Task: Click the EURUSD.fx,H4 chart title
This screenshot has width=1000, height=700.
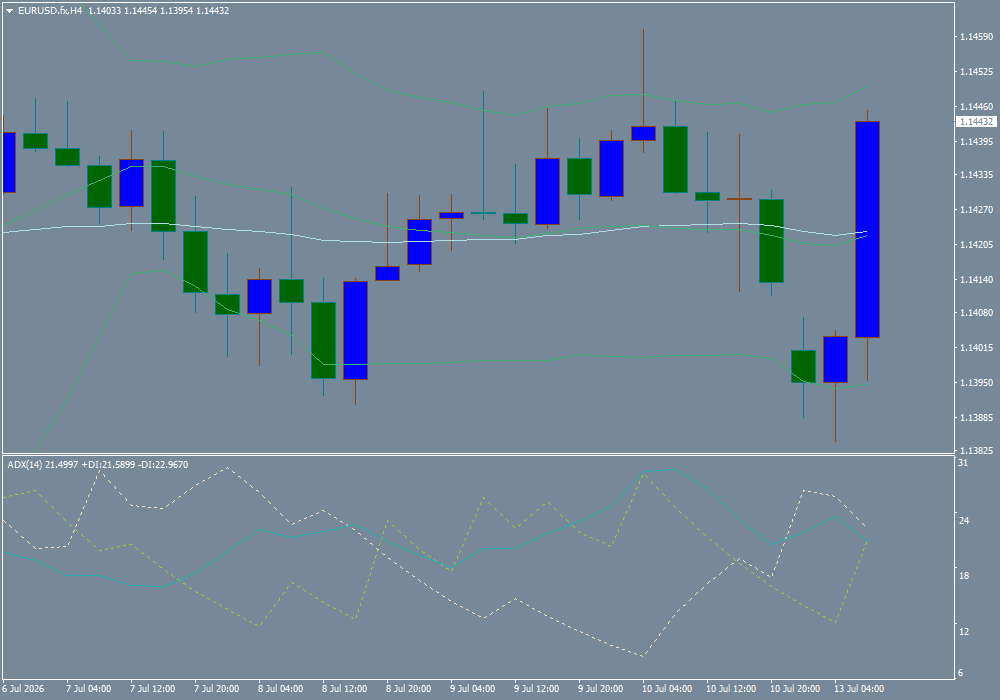Action: coord(50,11)
